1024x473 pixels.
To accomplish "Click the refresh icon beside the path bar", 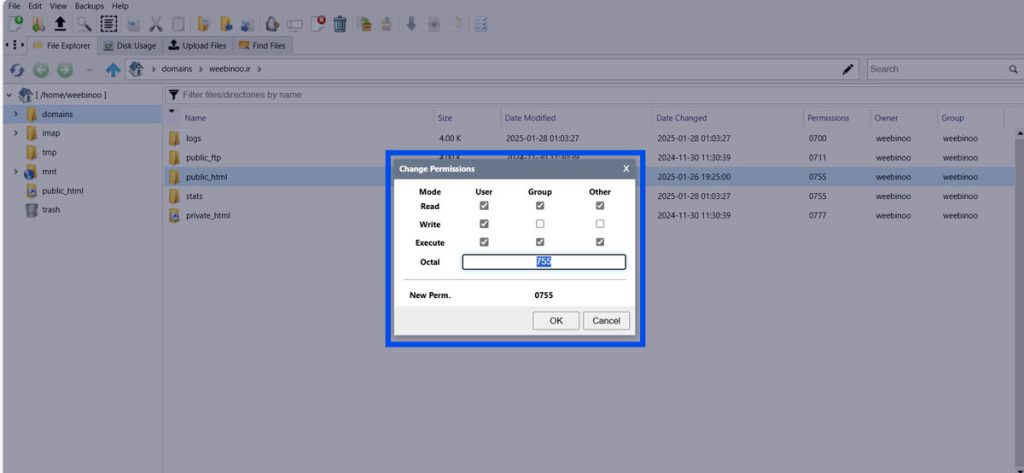I will pos(17,70).
